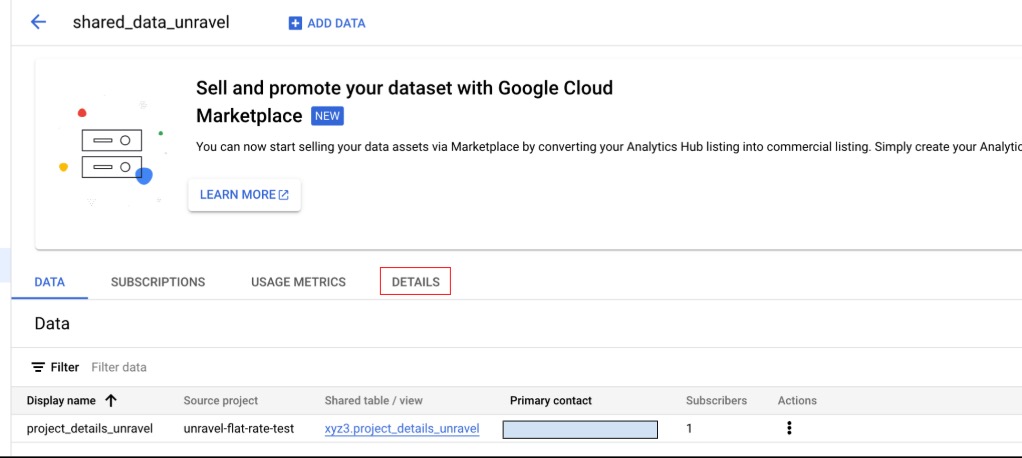The height and width of the screenshot is (458, 1022).
Task: Click the back arrow next to shared_data_unravel
Action: tap(38, 22)
